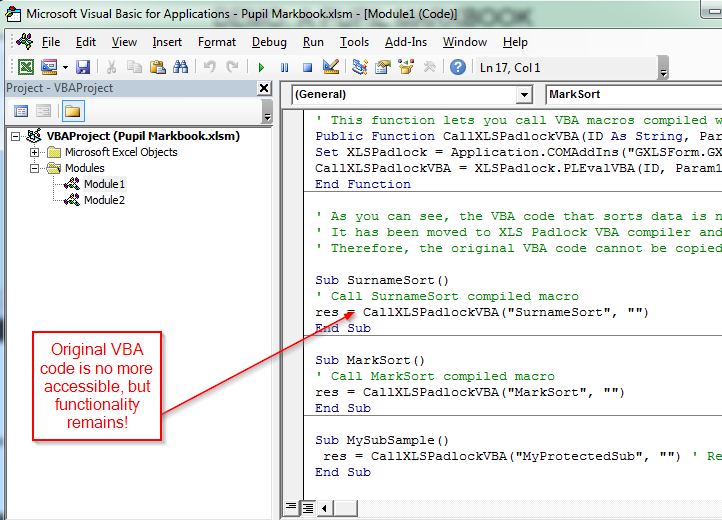This screenshot has height=520, width=722.
Task: Click the Toolbox icon
Action: (x=430, y=67)
